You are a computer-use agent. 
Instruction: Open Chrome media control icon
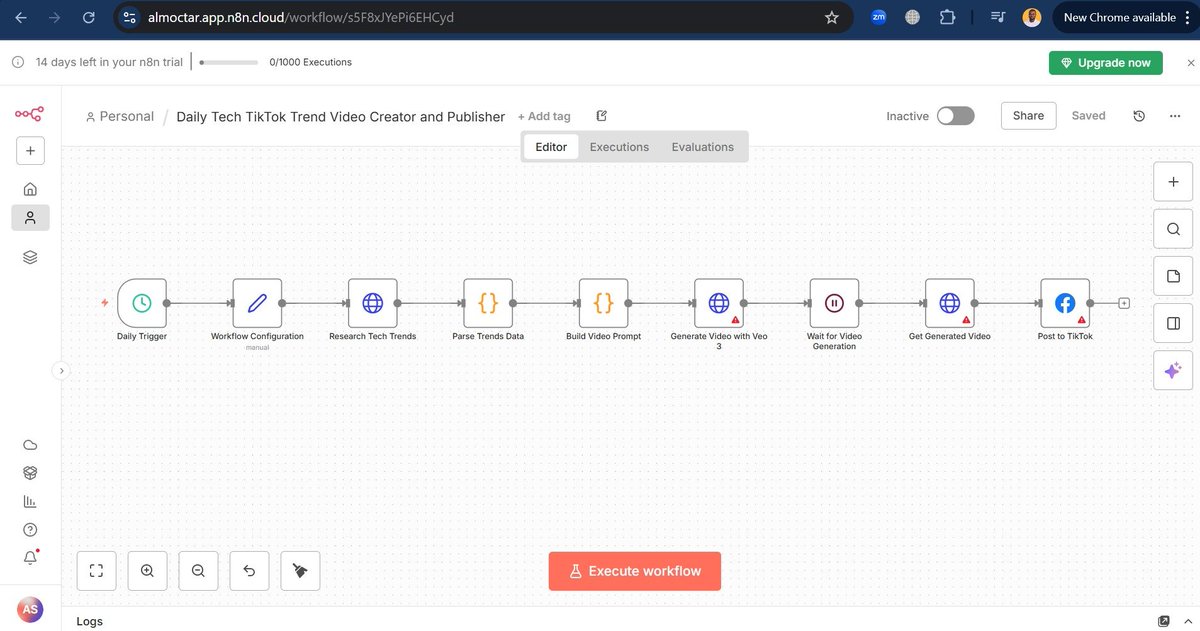998,17
